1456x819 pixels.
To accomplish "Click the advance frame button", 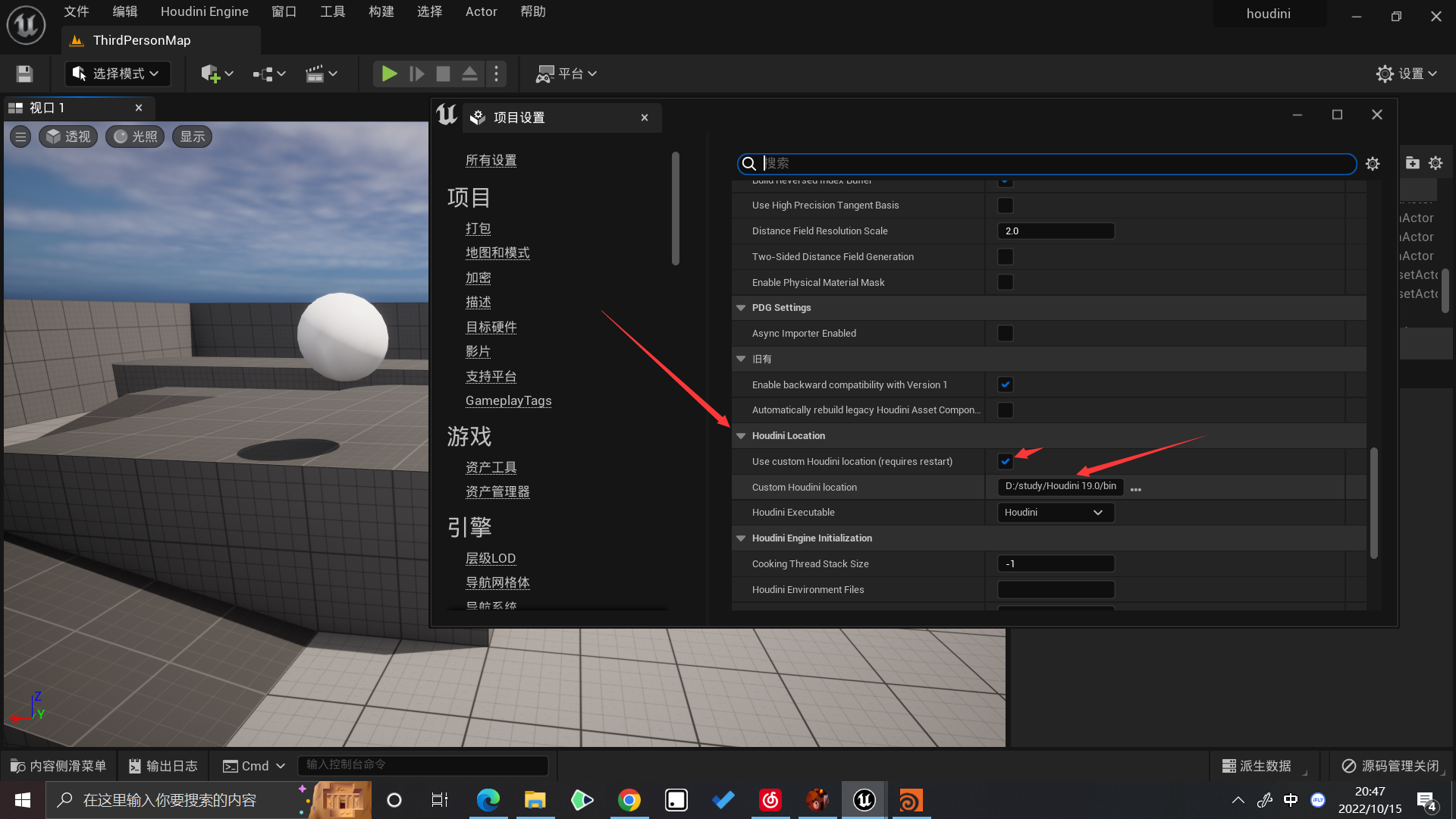I will click(416, 74).
